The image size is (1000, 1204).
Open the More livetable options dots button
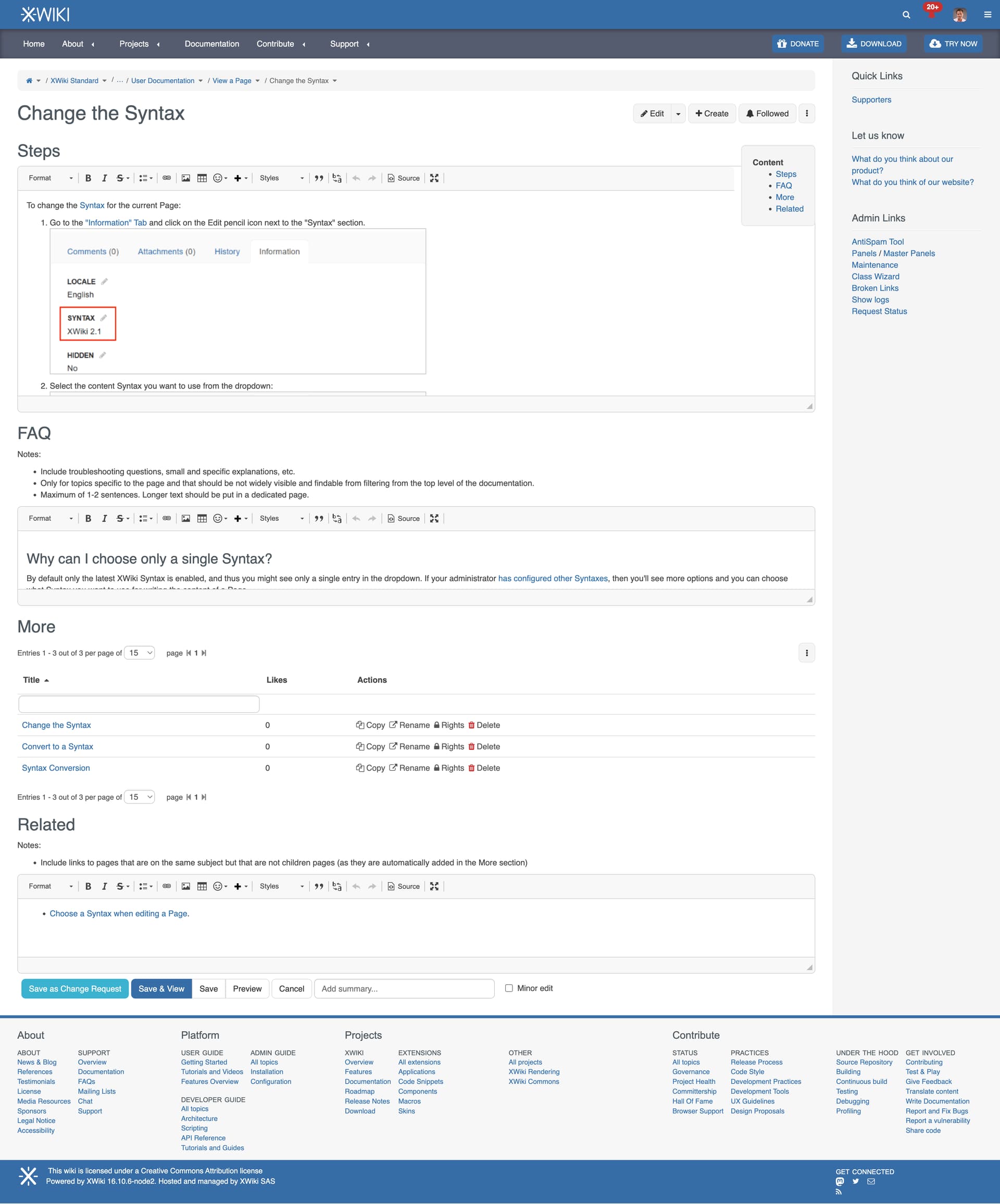tap(807, 653)
